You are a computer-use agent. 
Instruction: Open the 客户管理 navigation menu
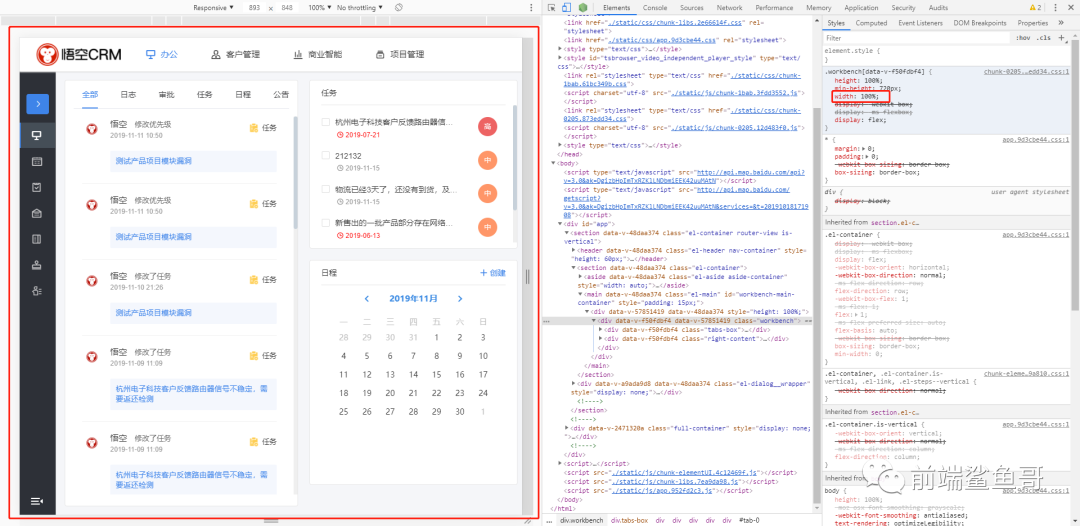coord(235,55)
